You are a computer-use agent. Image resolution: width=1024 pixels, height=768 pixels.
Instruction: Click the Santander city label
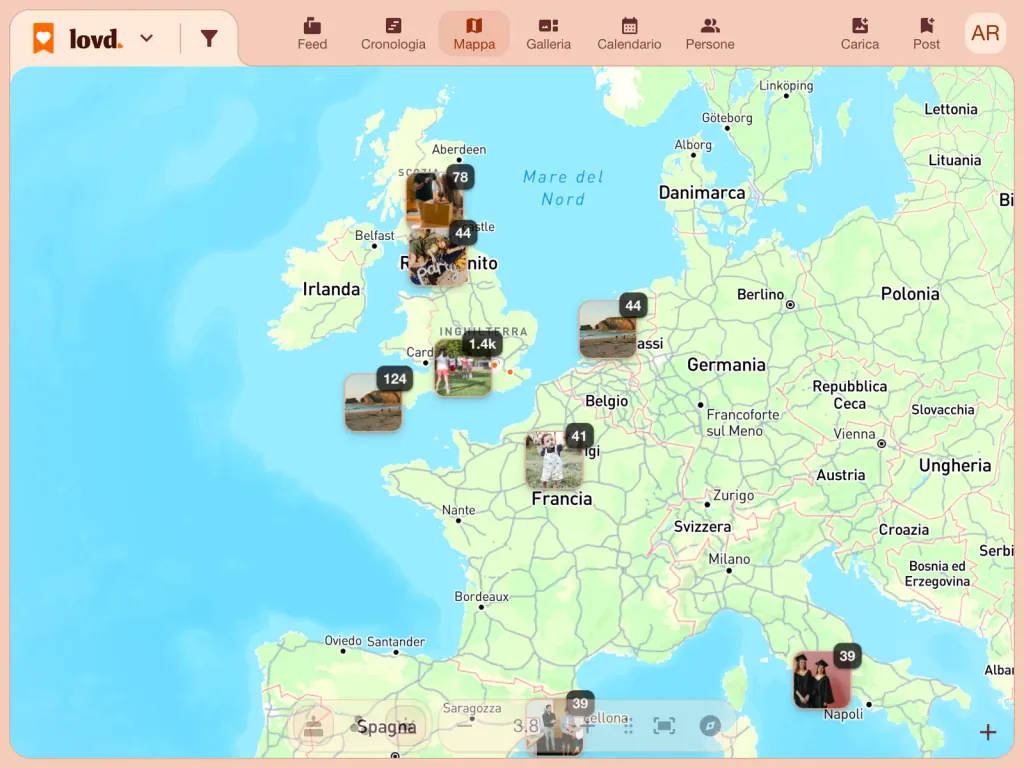[x=396, y=641]
